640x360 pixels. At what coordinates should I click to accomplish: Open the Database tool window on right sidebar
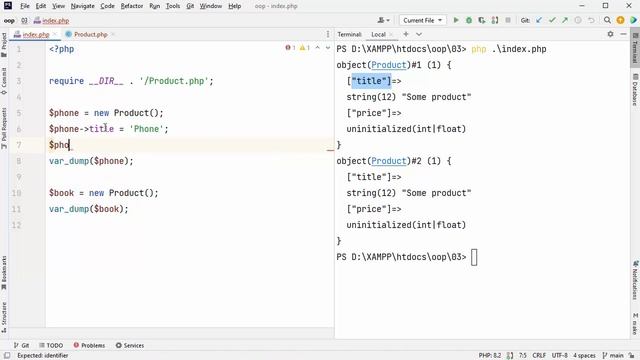[x=635, y=89]
